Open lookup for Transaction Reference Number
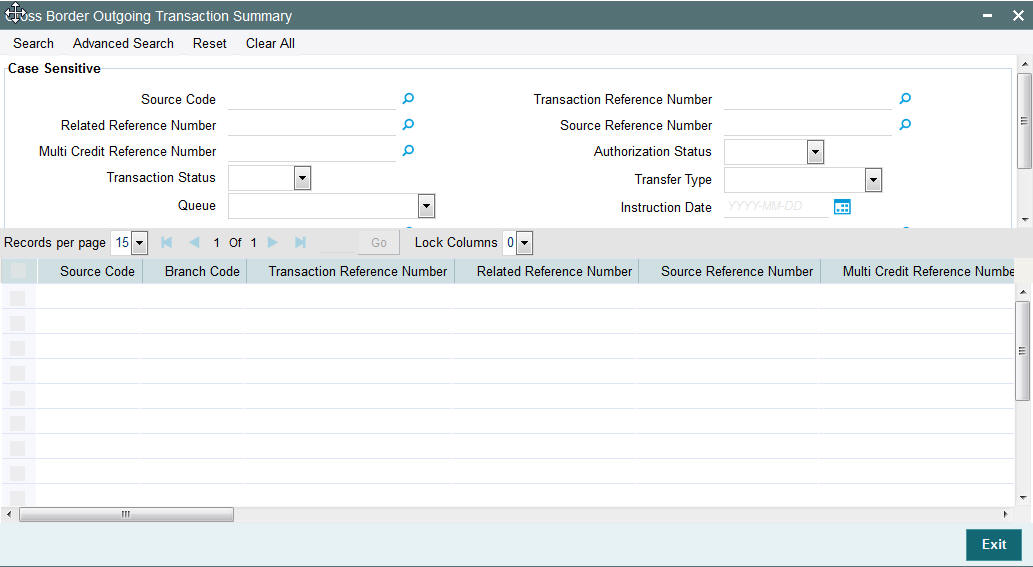Image resolution: width=1033 pixels, height=567 pixels. pos(905,99)
